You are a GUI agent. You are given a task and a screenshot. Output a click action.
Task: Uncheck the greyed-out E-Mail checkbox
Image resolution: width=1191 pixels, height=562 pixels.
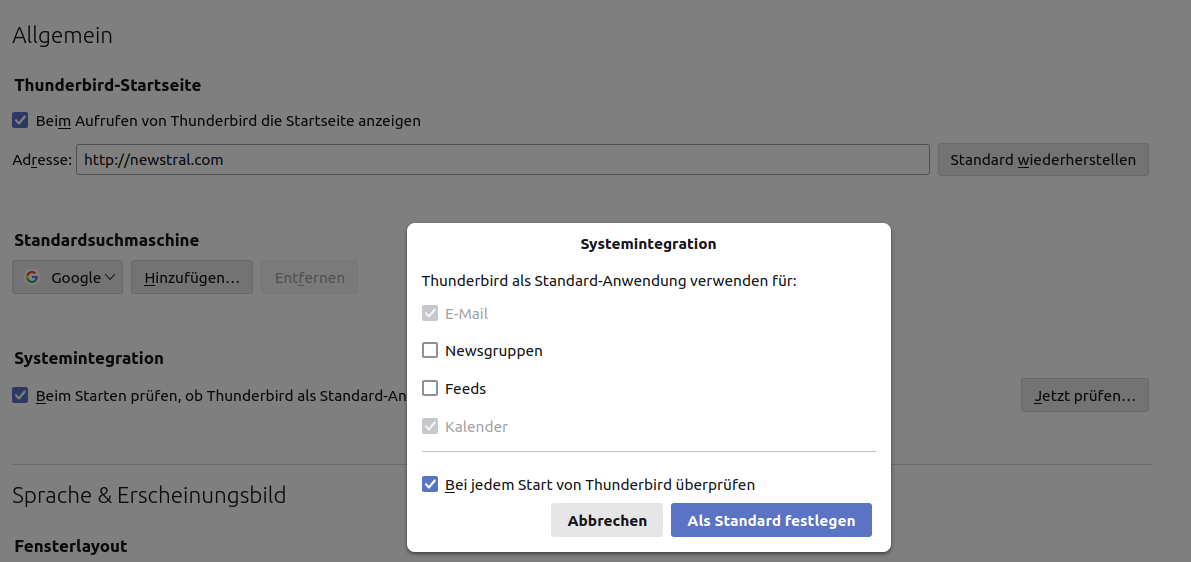tap(430, 313)
